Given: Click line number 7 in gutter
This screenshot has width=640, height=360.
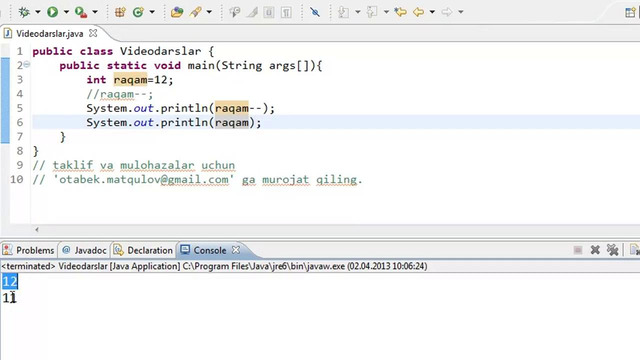Looking at the screenshot, I should [x=20, y=136].
